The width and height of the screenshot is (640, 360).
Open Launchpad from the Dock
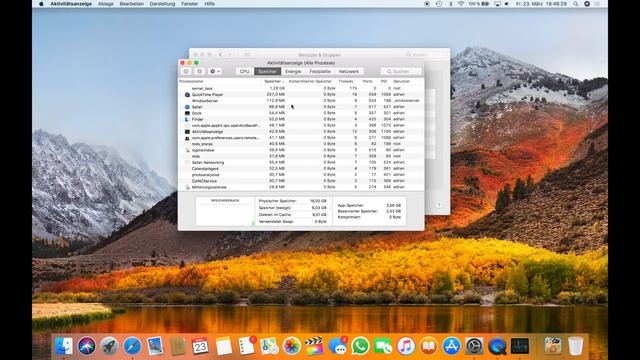pos(109,346)
